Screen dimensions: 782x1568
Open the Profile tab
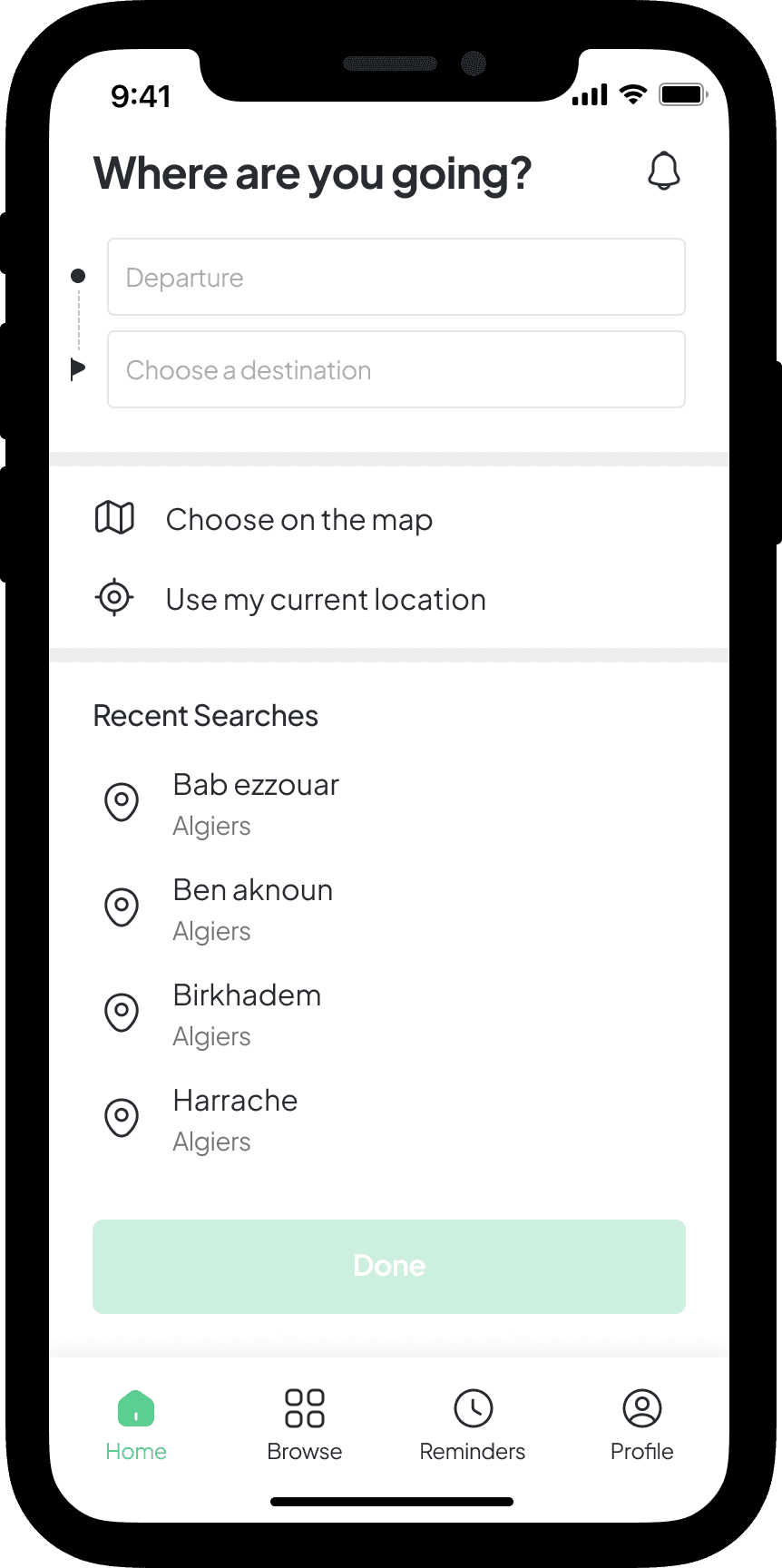642,1426
